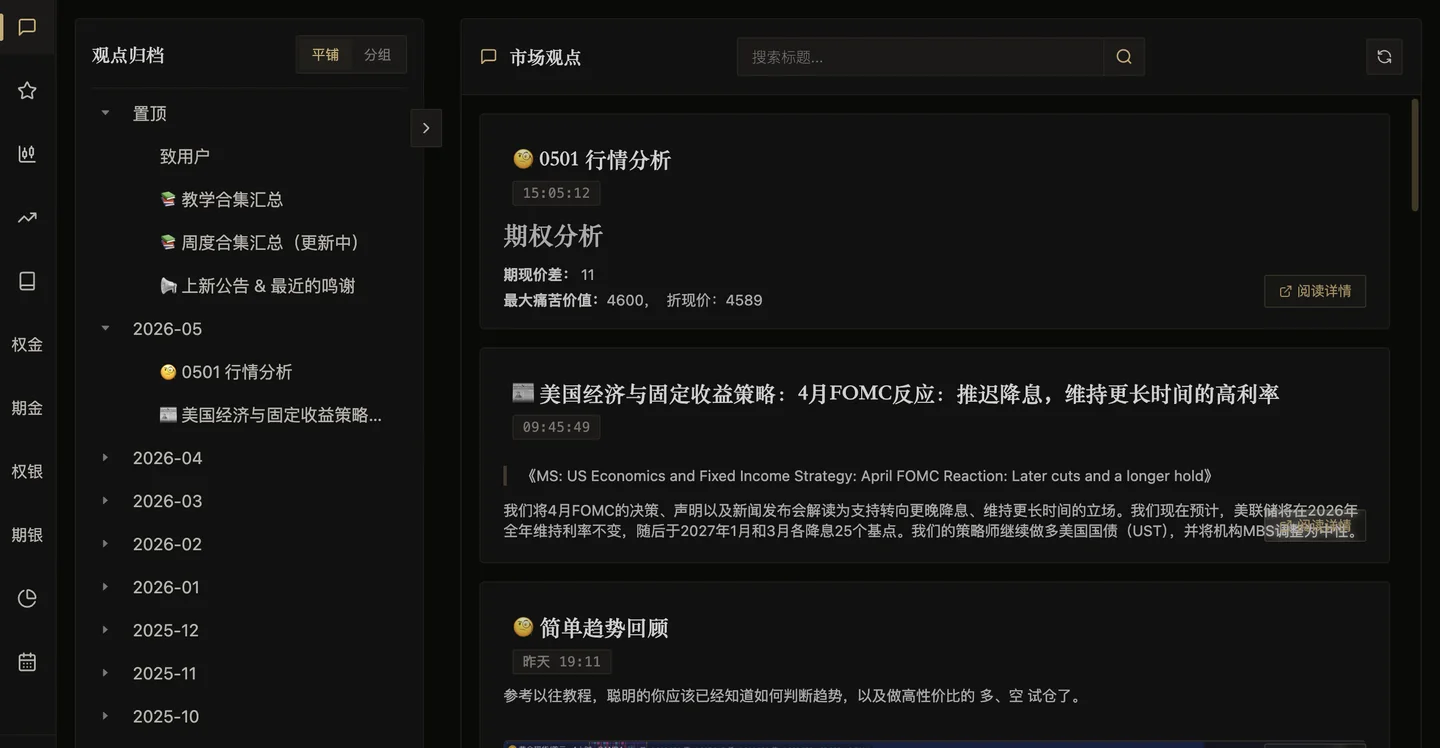Switch to 平铺 view
The height and width of the screenshot is (748, 1440).
(325, 55)
